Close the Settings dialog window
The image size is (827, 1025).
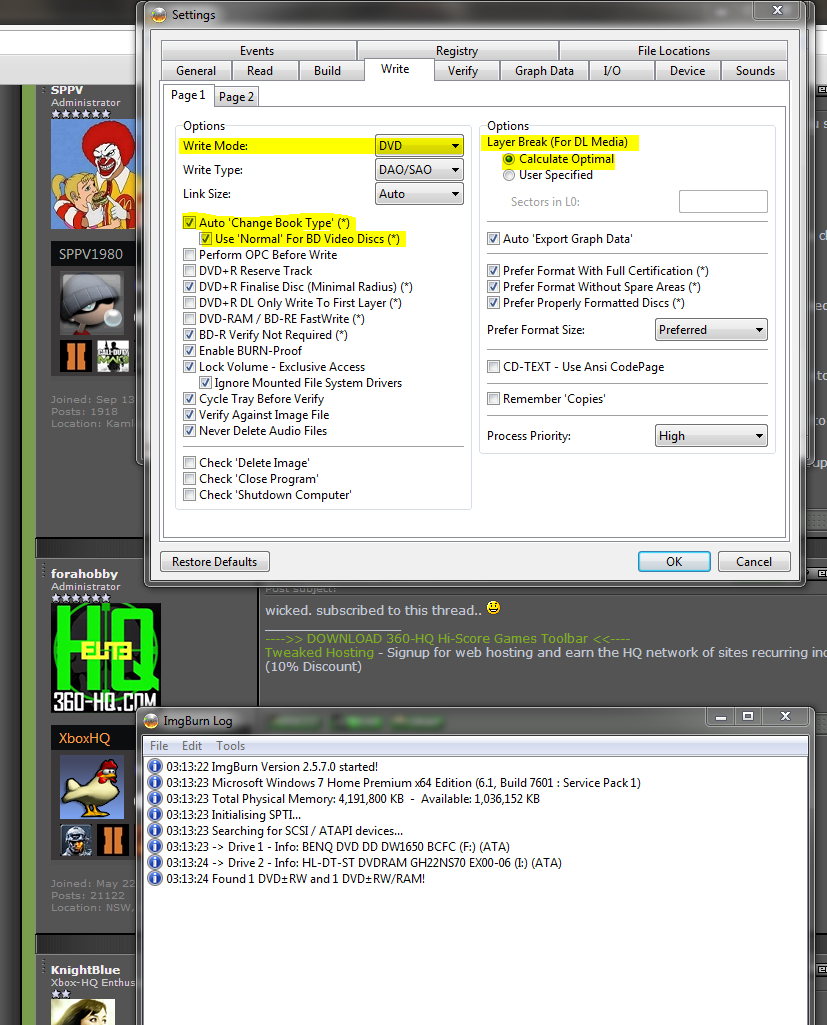(x=777, y=10)
